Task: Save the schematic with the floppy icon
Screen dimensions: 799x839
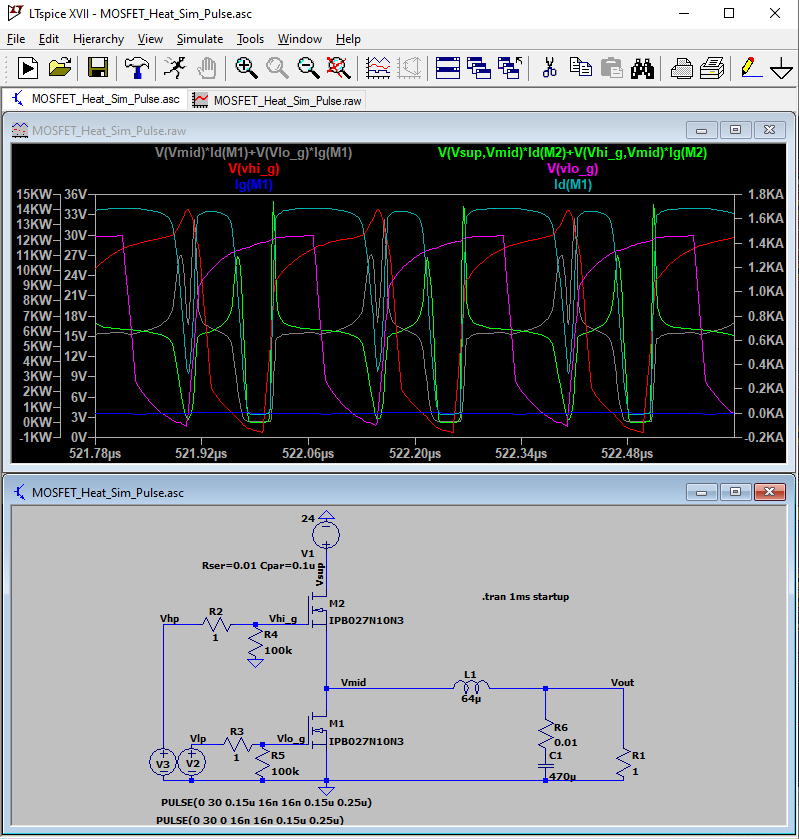Action: pos(98,68)
